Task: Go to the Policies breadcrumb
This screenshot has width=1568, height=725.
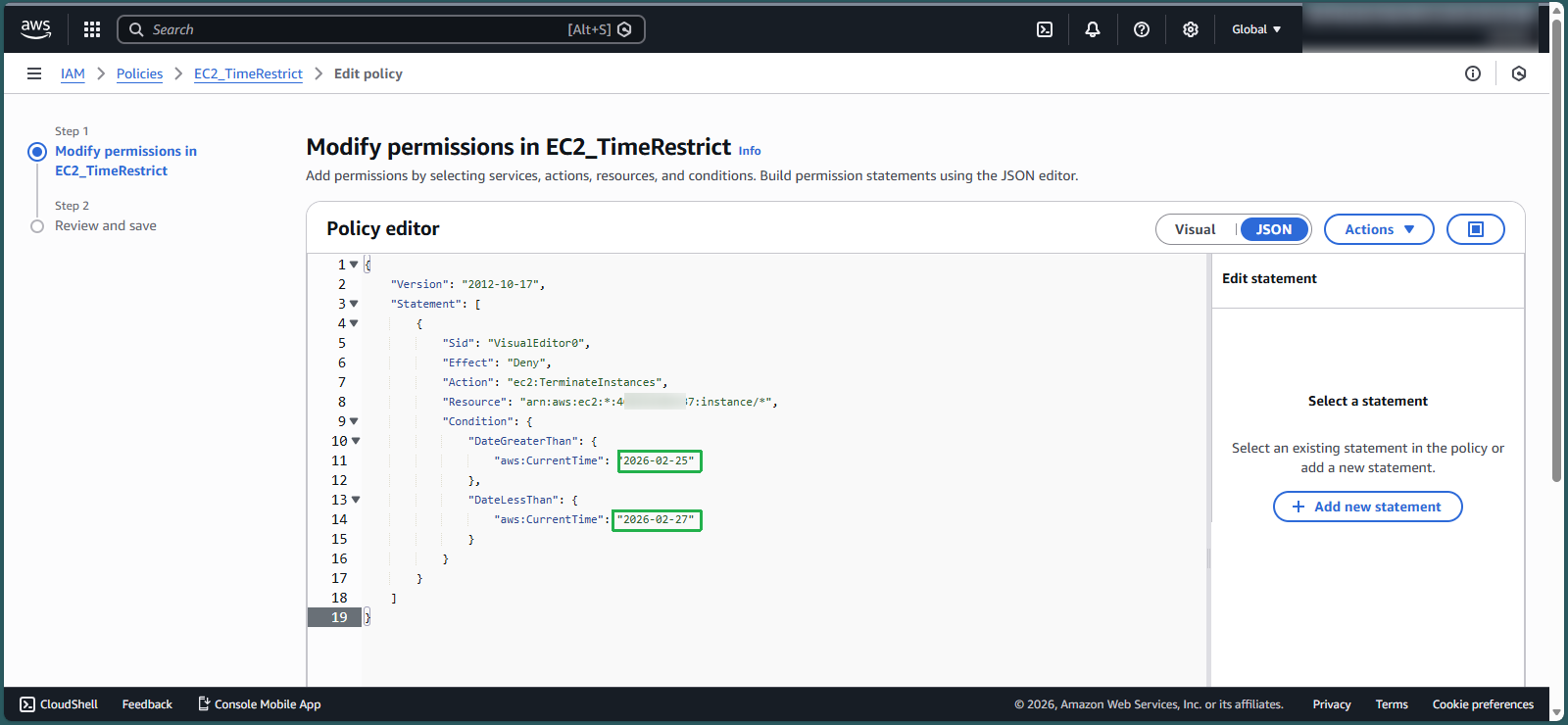Action: (x=139, y=73)
